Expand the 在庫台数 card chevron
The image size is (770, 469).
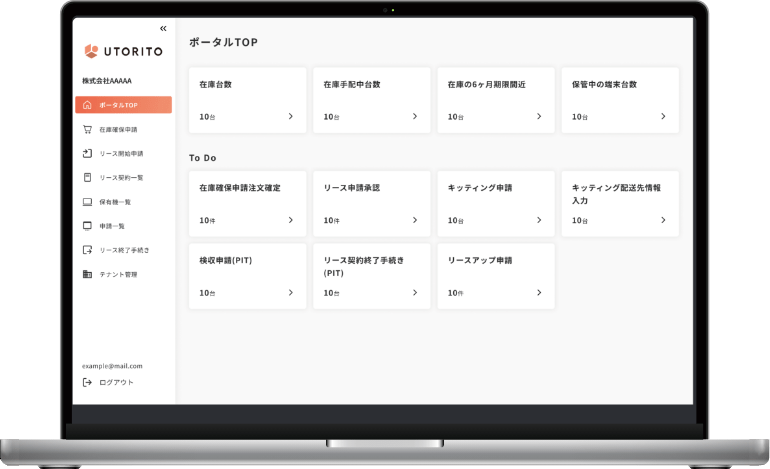(290, 116)
